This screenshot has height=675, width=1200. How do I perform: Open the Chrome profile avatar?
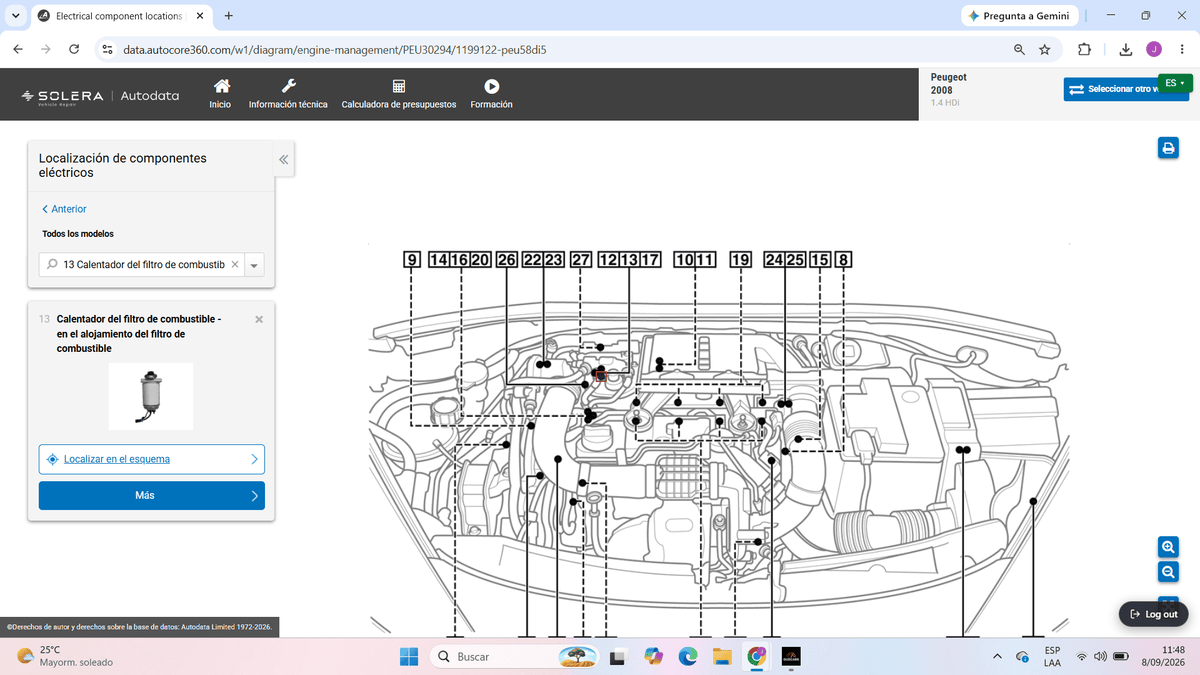(1154, 50)
